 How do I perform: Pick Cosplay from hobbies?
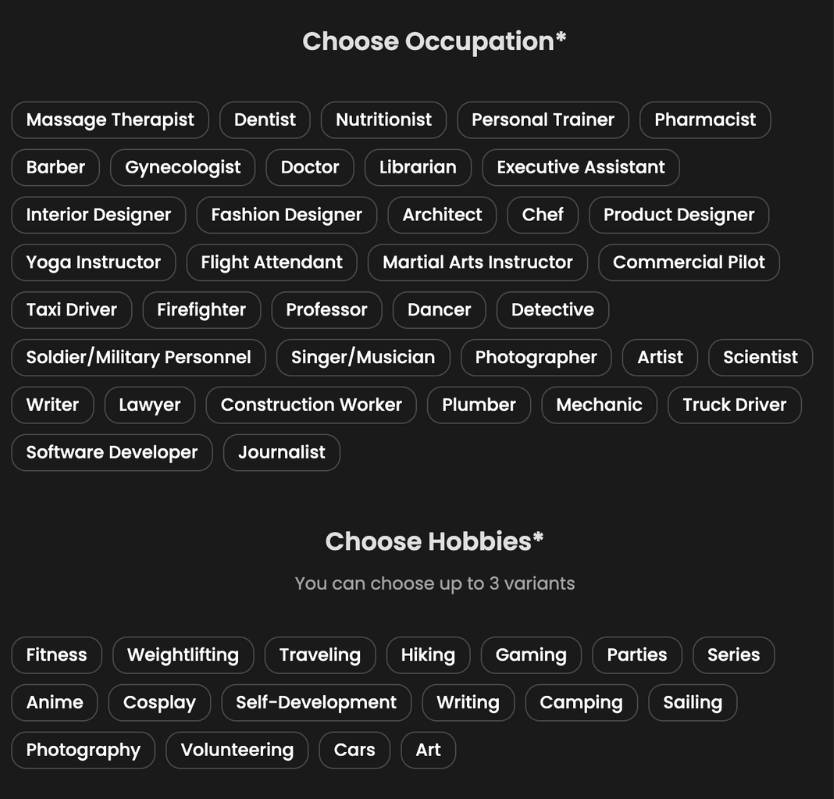pos(158,702)
